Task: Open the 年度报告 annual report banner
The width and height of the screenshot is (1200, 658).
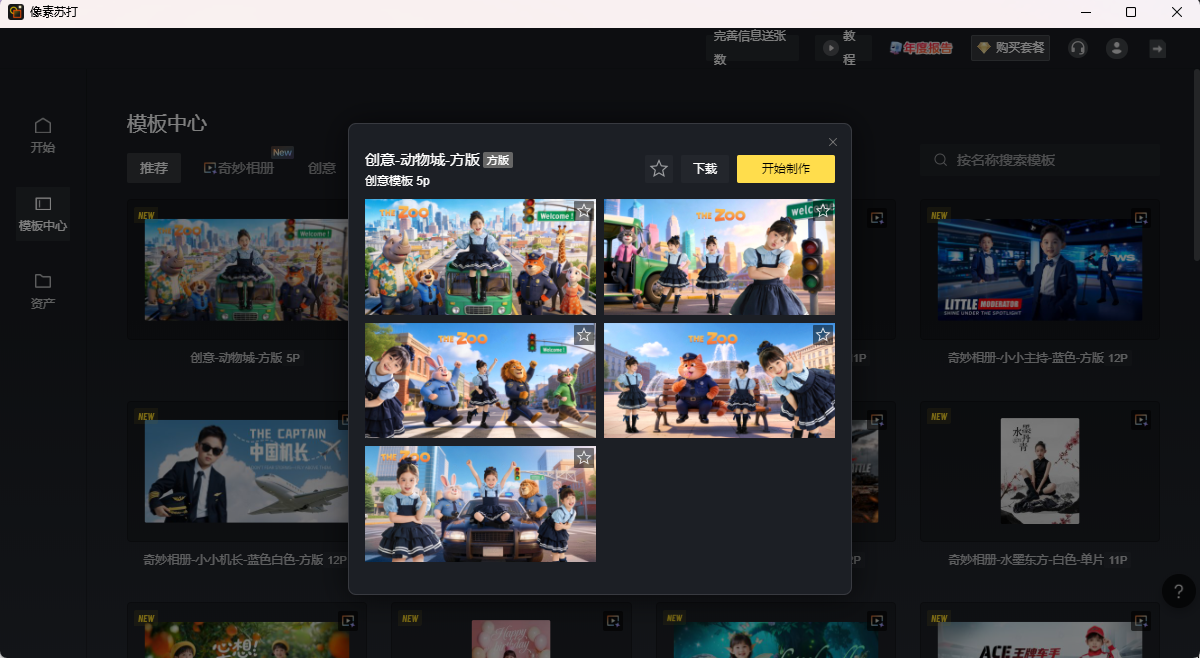Action: click(x=921, y=48)
